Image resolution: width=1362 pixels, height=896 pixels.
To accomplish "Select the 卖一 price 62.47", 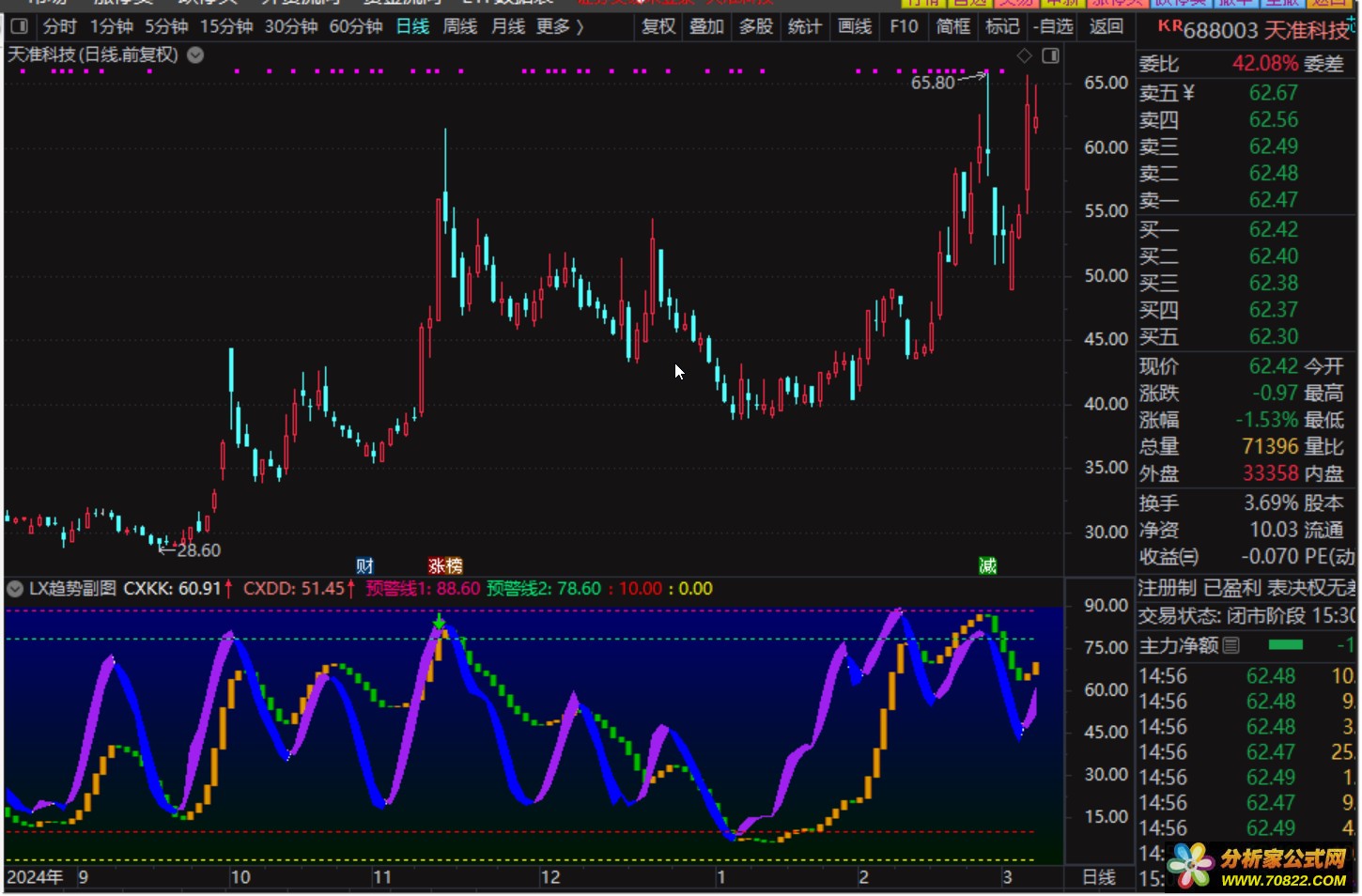I will coord(1273,199).
